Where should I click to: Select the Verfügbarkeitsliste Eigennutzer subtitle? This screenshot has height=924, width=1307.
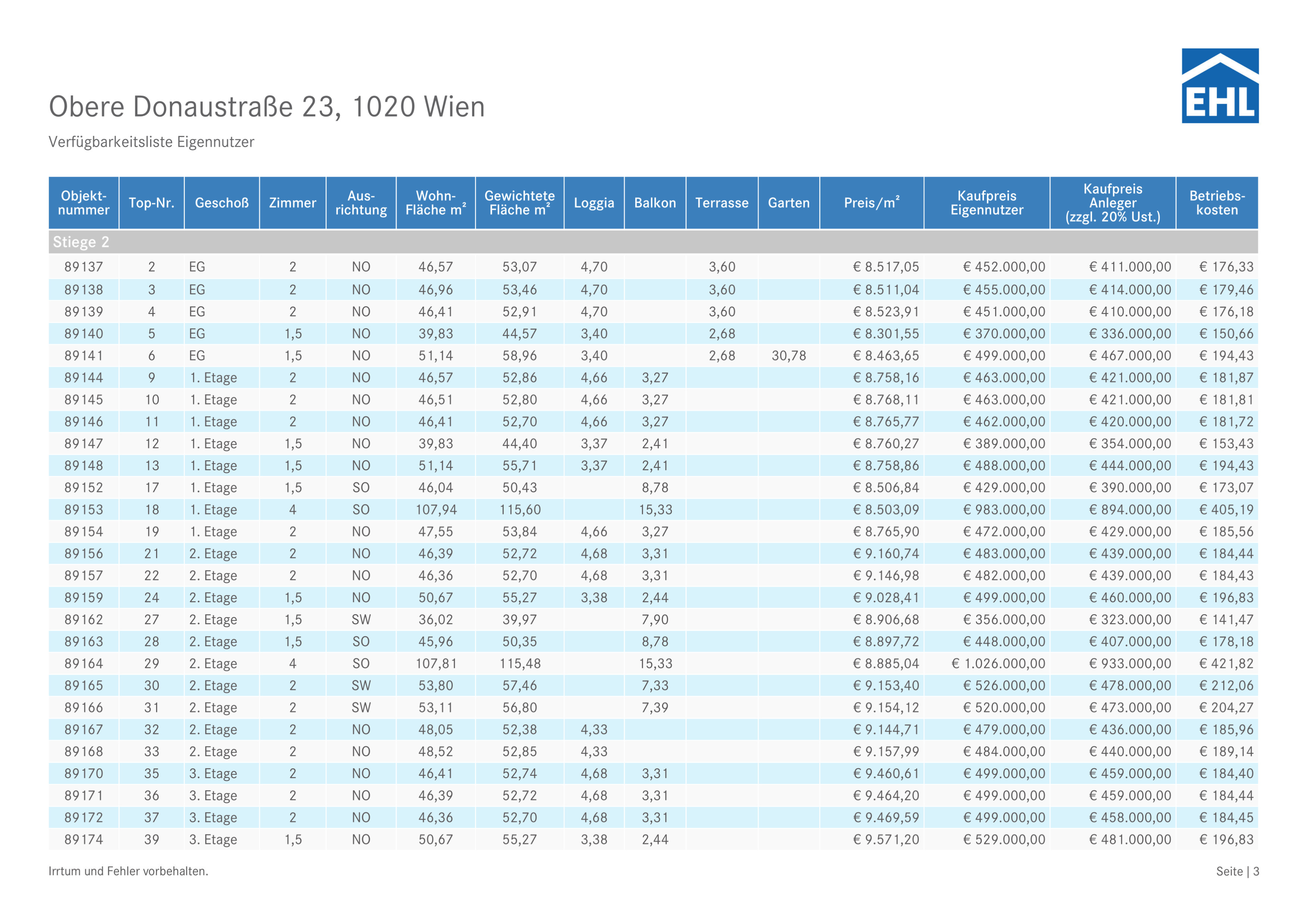tap(151, 141)
